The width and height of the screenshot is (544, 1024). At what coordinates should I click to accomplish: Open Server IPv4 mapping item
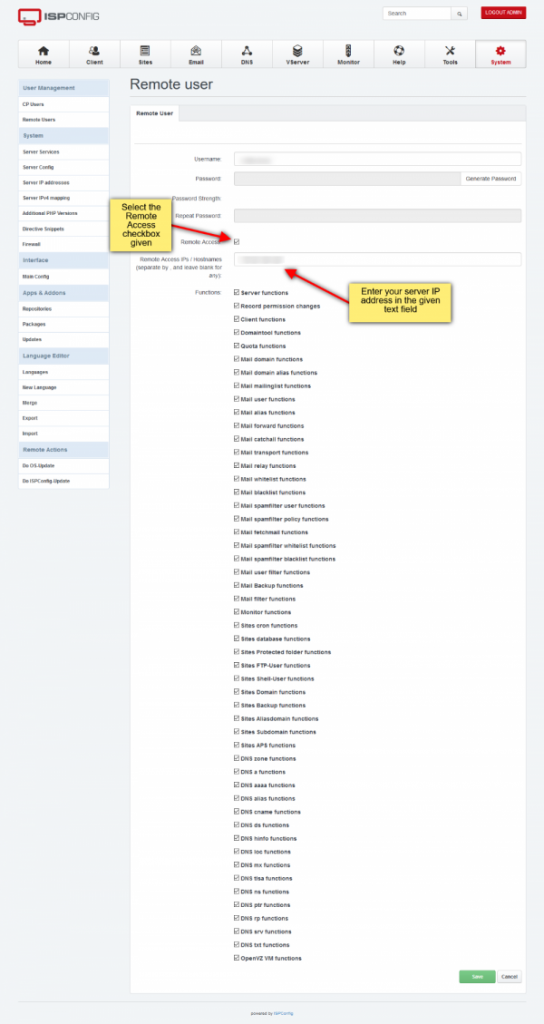click(x=63, y=198)
